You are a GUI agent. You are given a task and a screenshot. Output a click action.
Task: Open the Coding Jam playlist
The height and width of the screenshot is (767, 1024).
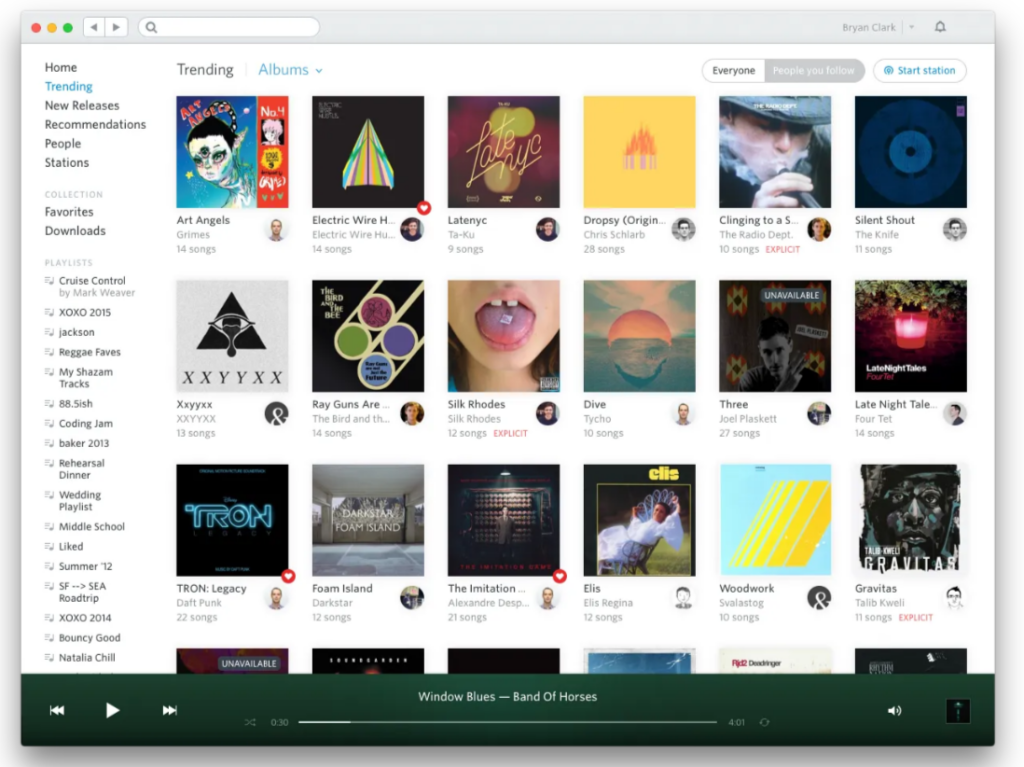(x=86, y=423)
